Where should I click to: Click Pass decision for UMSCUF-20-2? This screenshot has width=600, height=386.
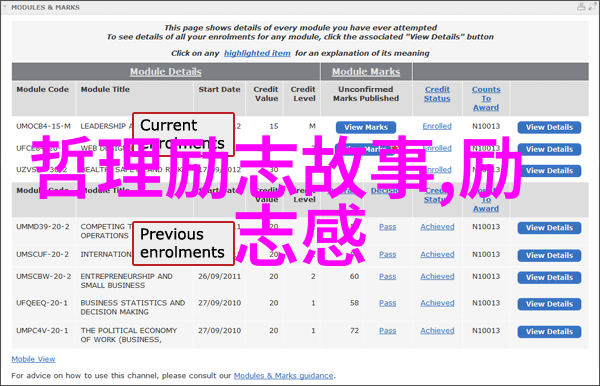pos(388,254)
